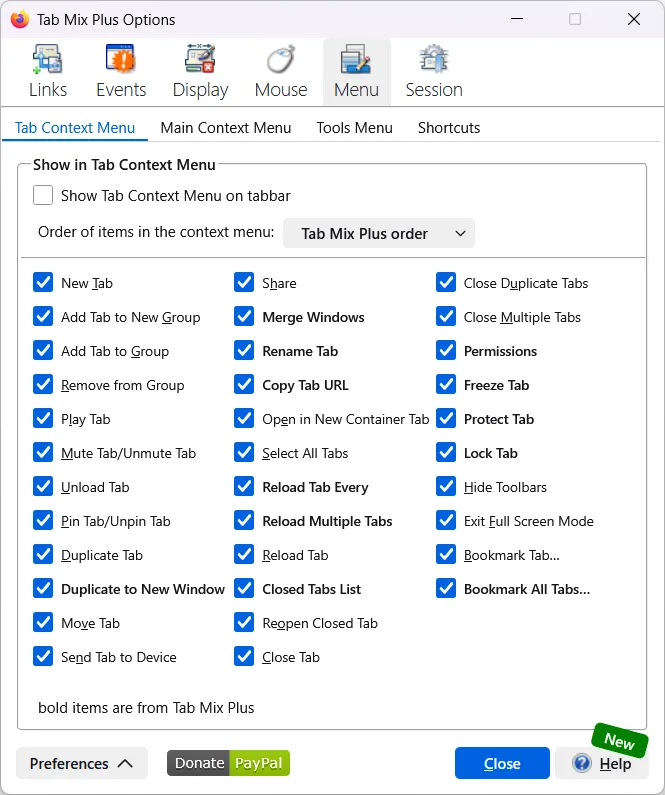
Task: Switch to the Display options panel
Action: (200, 73)
